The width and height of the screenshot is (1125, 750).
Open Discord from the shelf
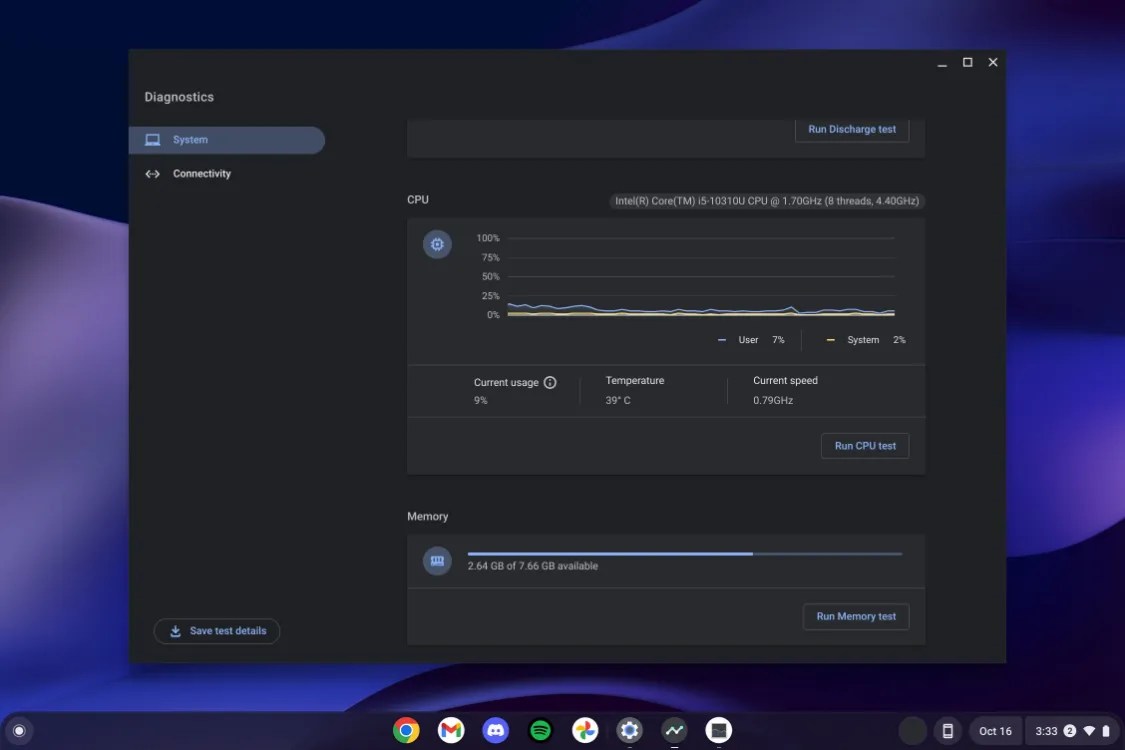click(x=495, y=730)
